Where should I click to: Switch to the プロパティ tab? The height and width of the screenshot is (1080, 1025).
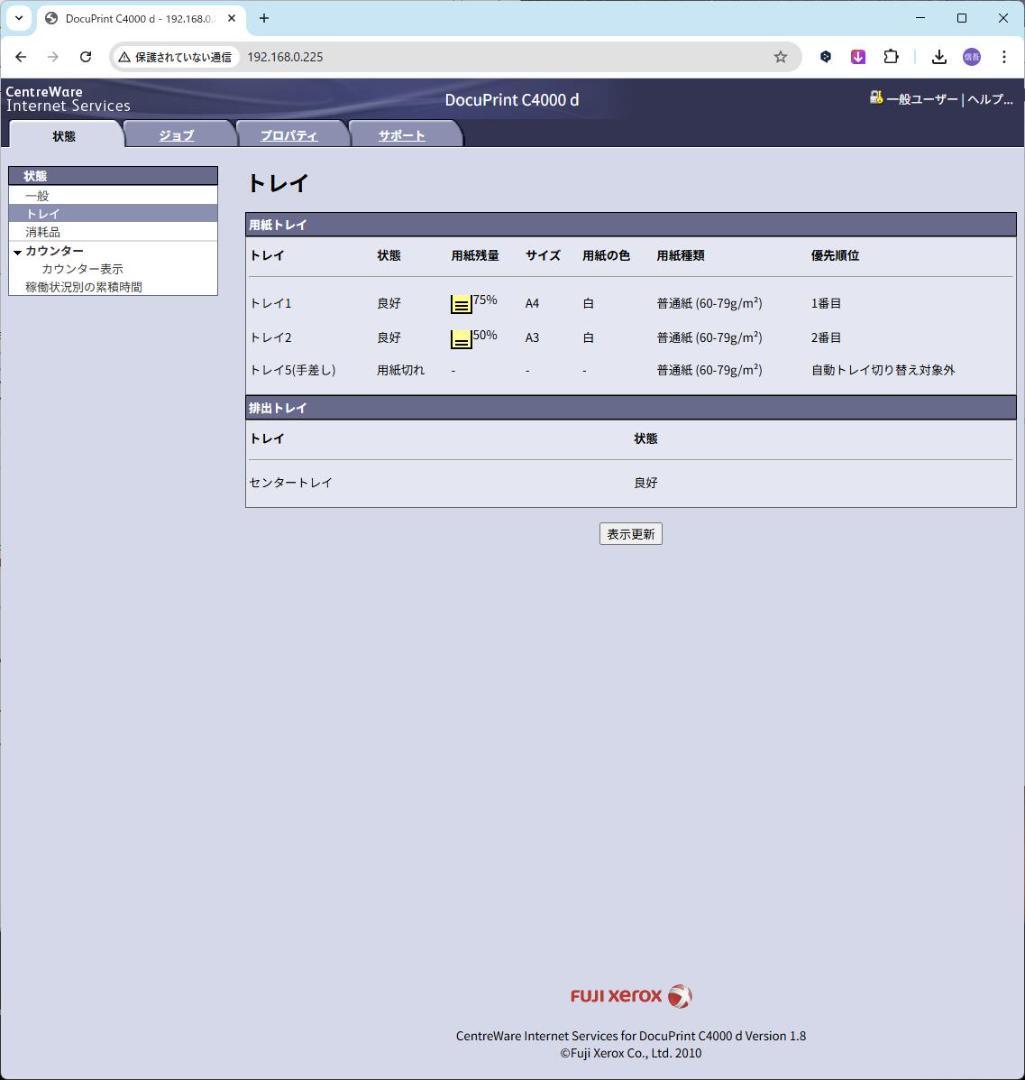[x=289, y=136]
